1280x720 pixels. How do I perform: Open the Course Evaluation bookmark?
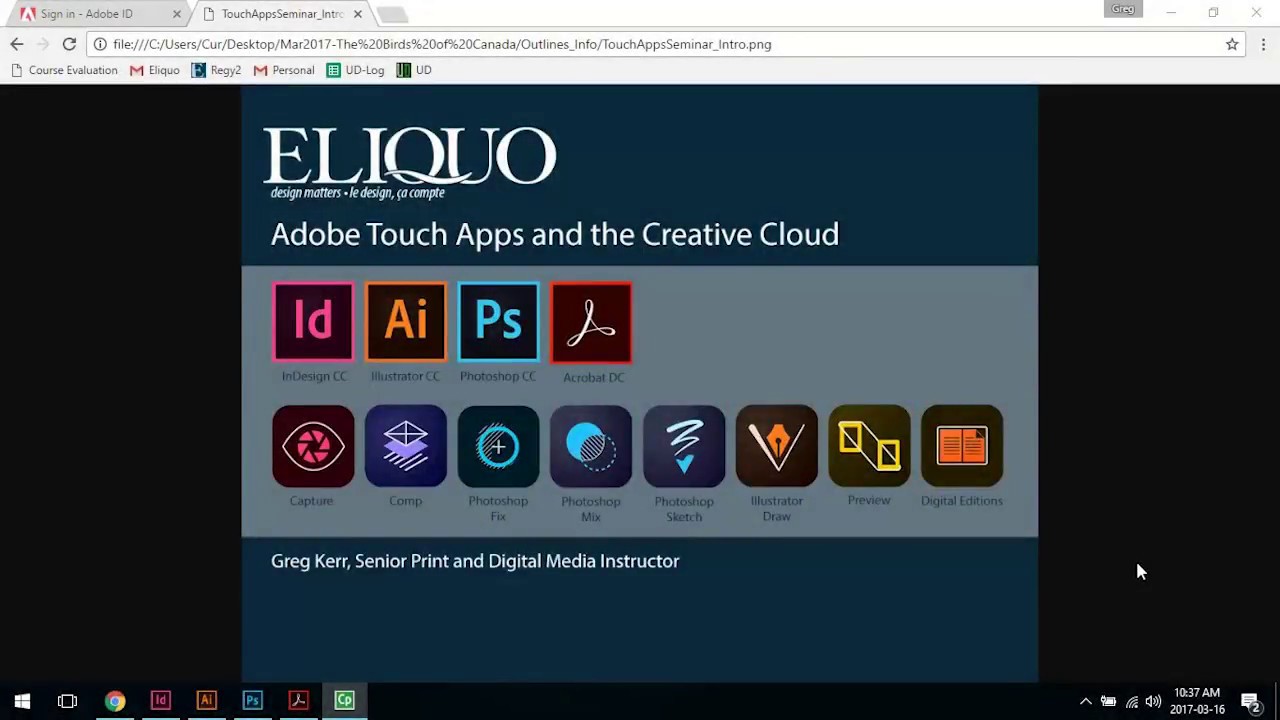64,70
